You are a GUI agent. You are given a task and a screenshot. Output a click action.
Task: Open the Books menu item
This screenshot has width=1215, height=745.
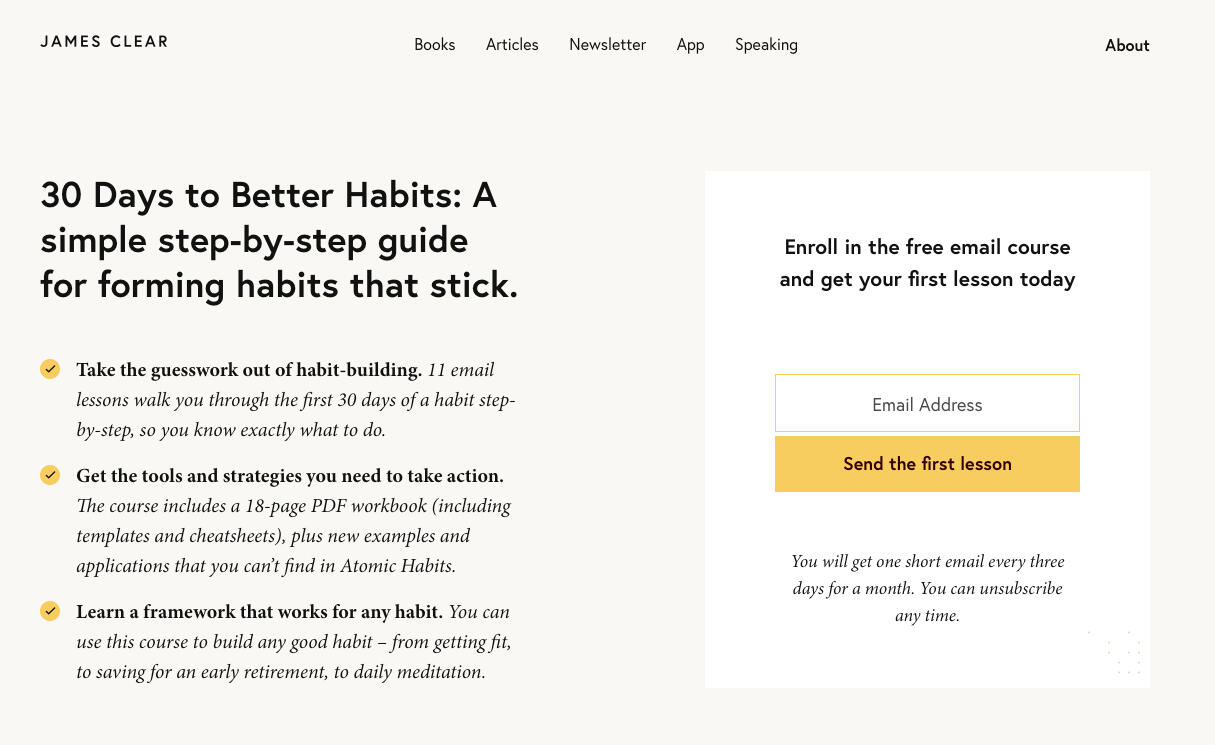point(434,45)
